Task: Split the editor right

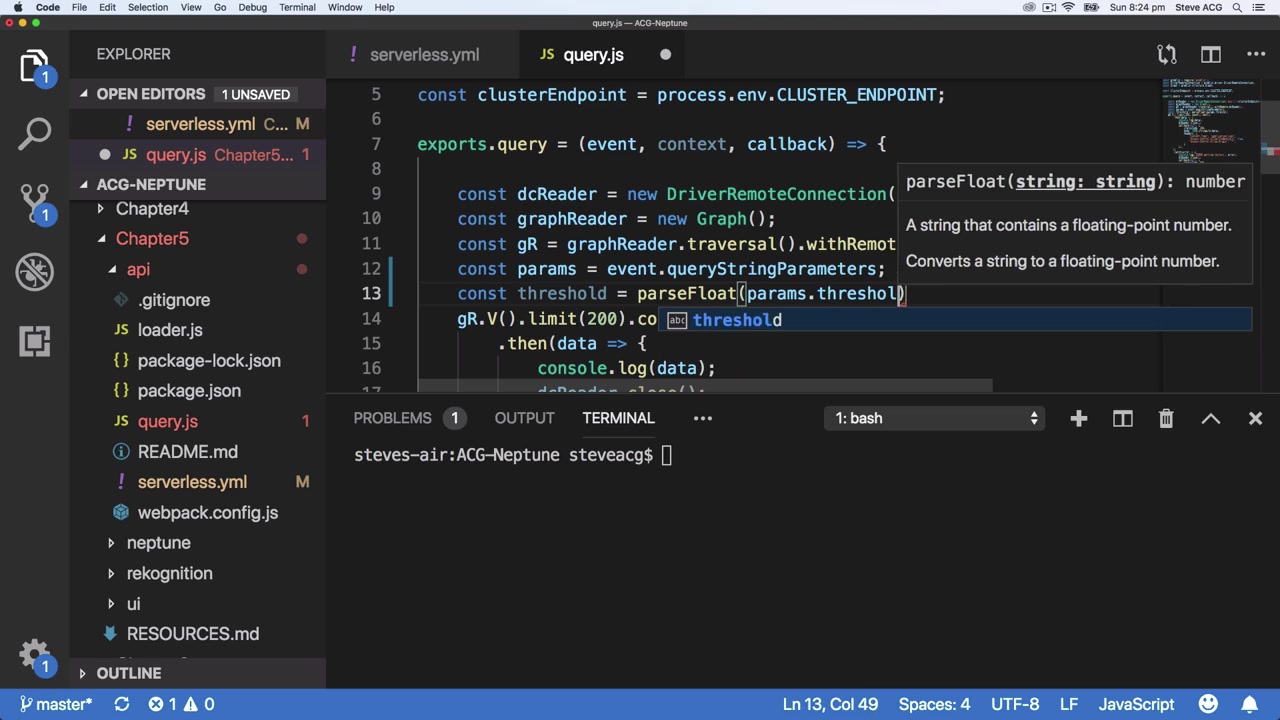Action: point(1211,55)
